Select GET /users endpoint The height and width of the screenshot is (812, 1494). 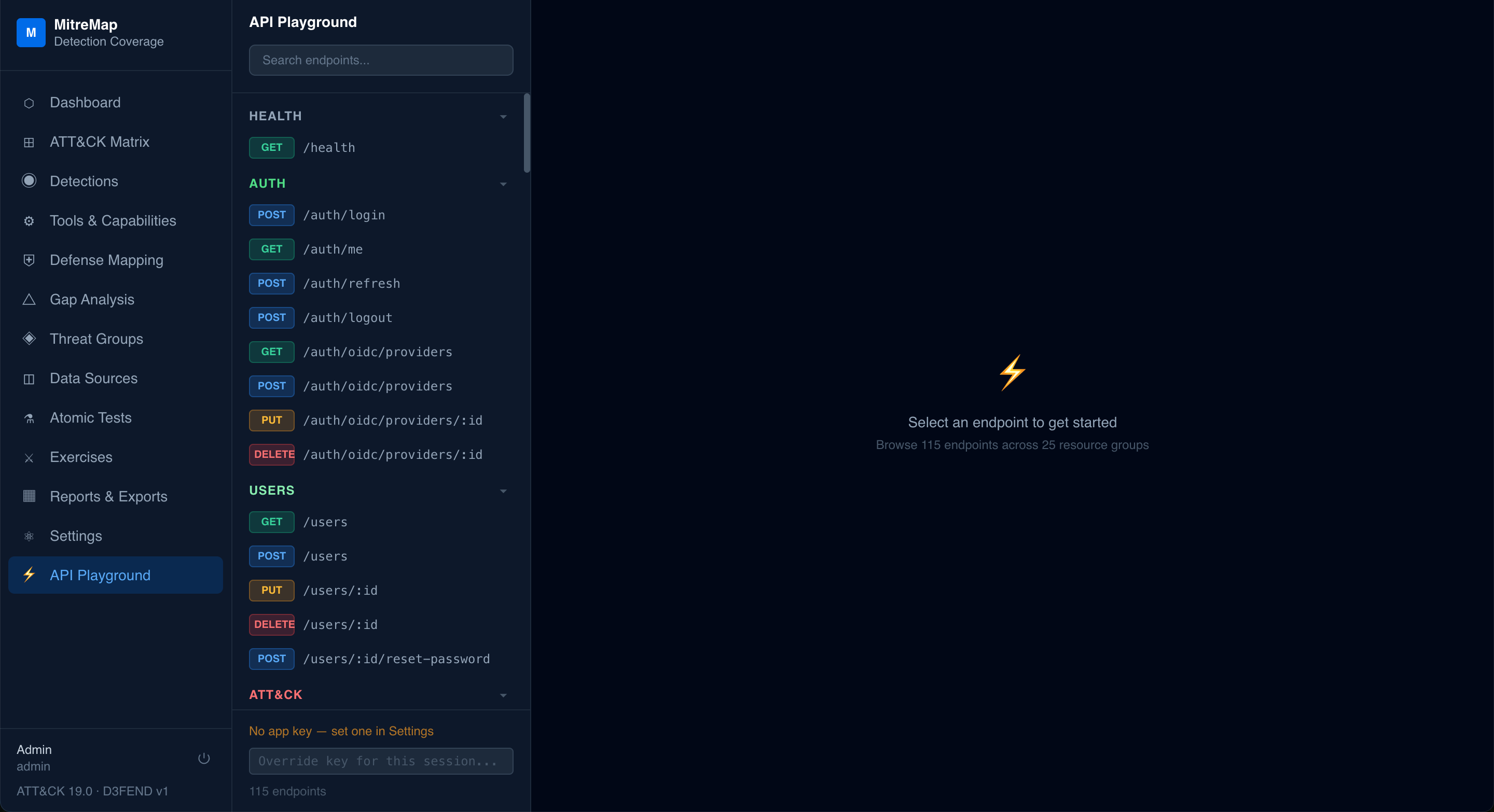point(381,522)
